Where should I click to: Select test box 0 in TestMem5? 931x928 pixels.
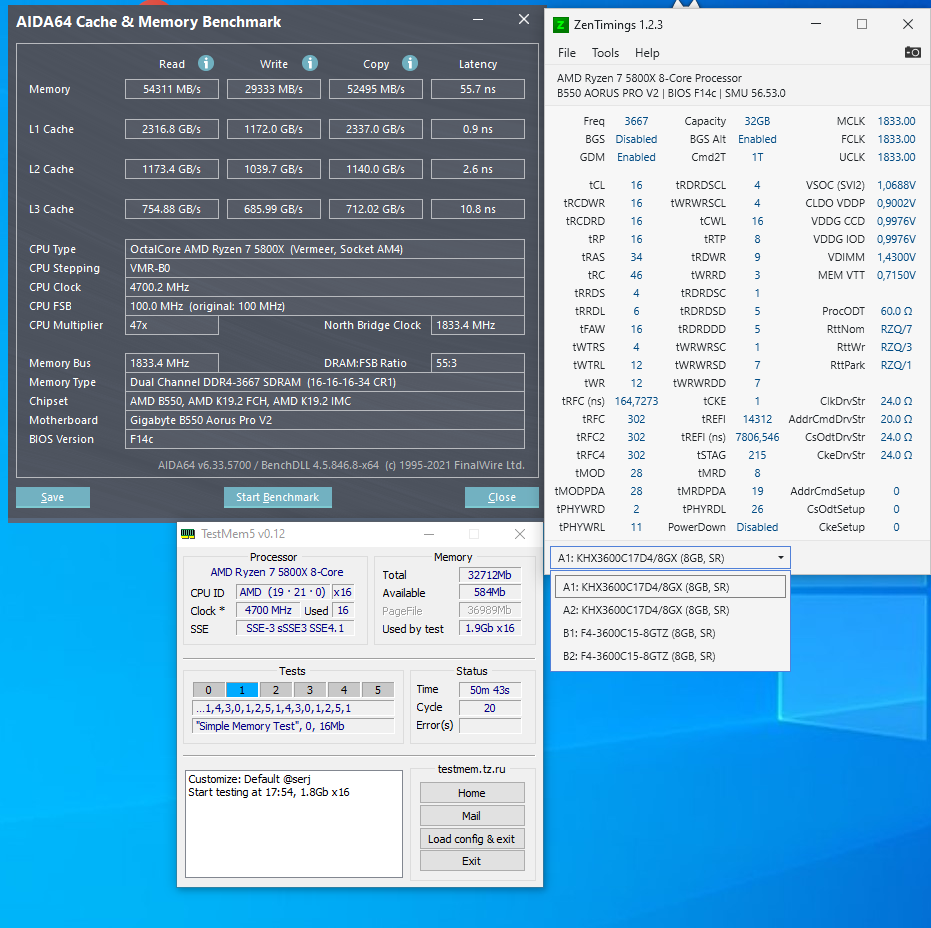(208, 690)
